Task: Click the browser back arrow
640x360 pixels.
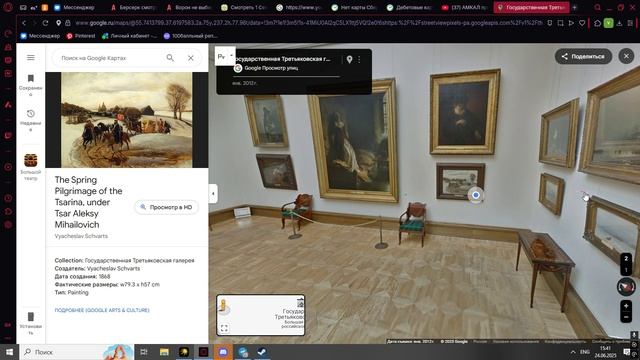Action: tap(24, 23)
